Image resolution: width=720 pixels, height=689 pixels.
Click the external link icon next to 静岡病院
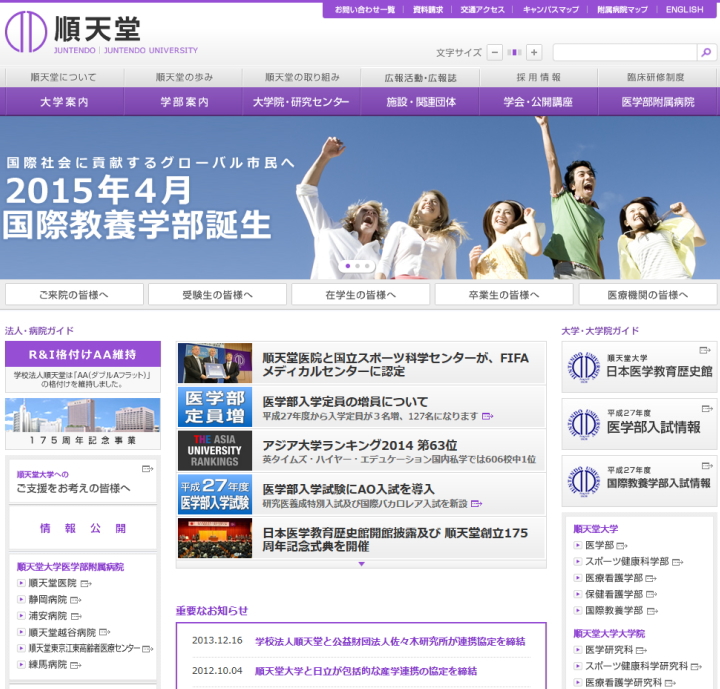coord(75,600)
